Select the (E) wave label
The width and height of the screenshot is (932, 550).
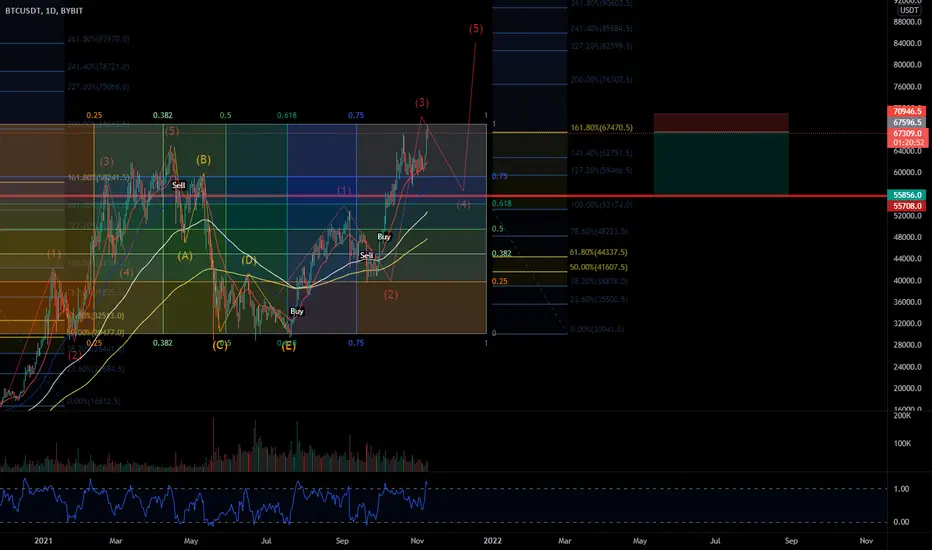(288, 346)
